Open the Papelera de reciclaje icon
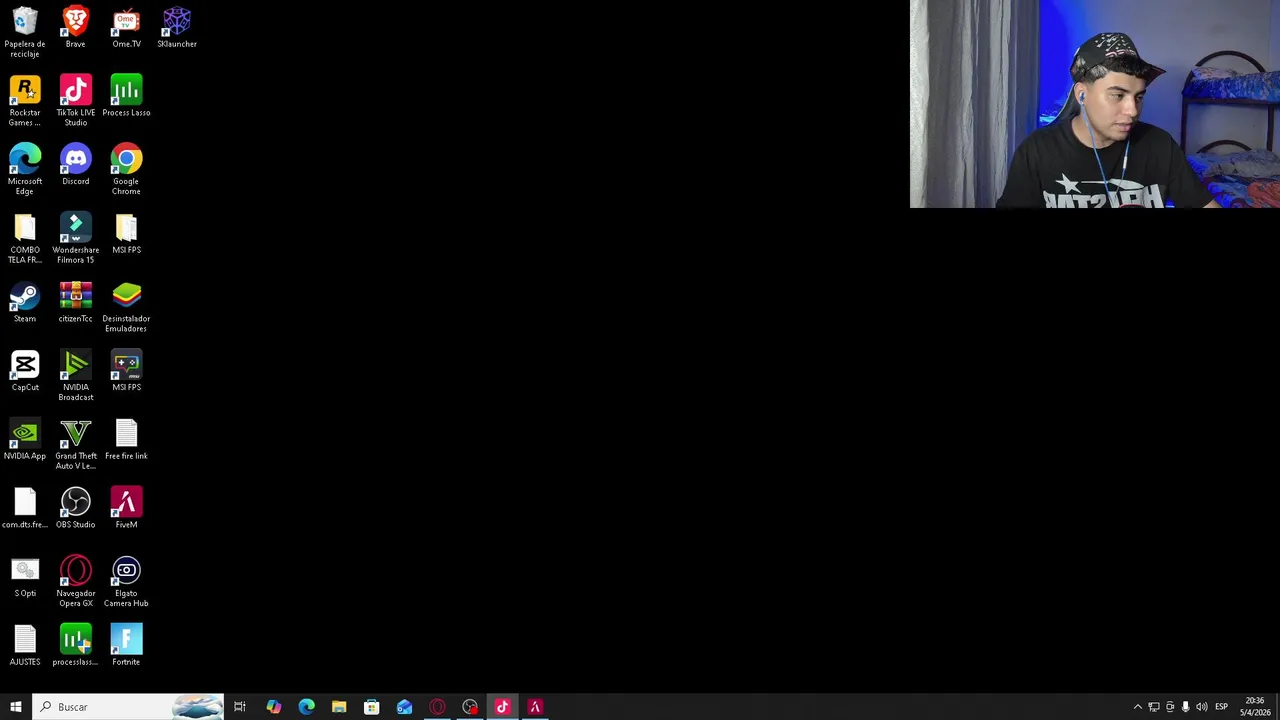1280x720 pixels. tap(25, 32)
